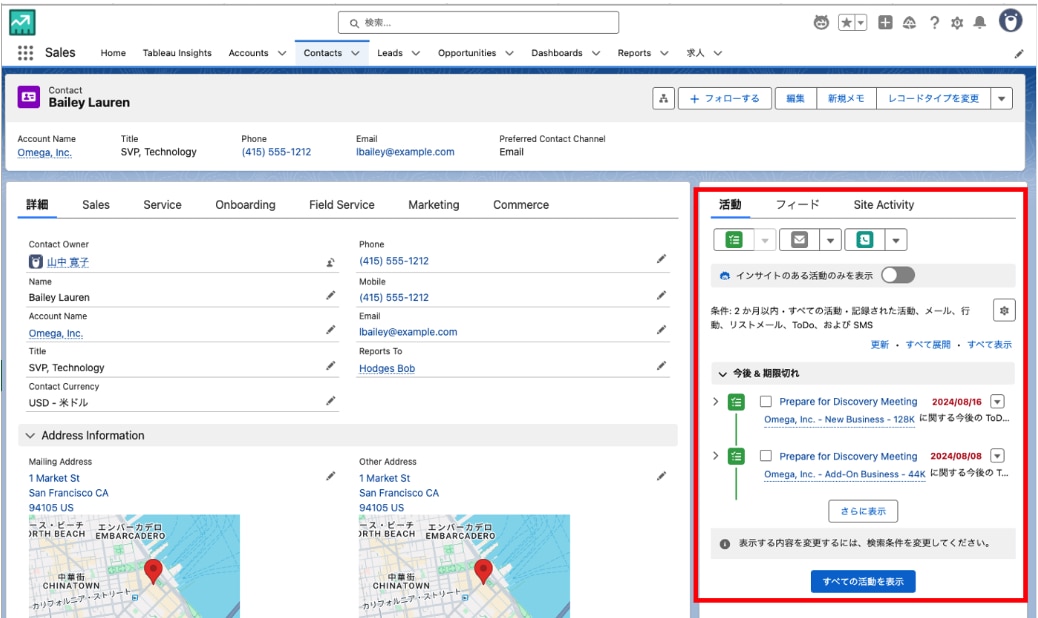Open the Opportunities nav dropdown chevron
The width and height of the screenshot is (1038, 618).
coord(509,53)
